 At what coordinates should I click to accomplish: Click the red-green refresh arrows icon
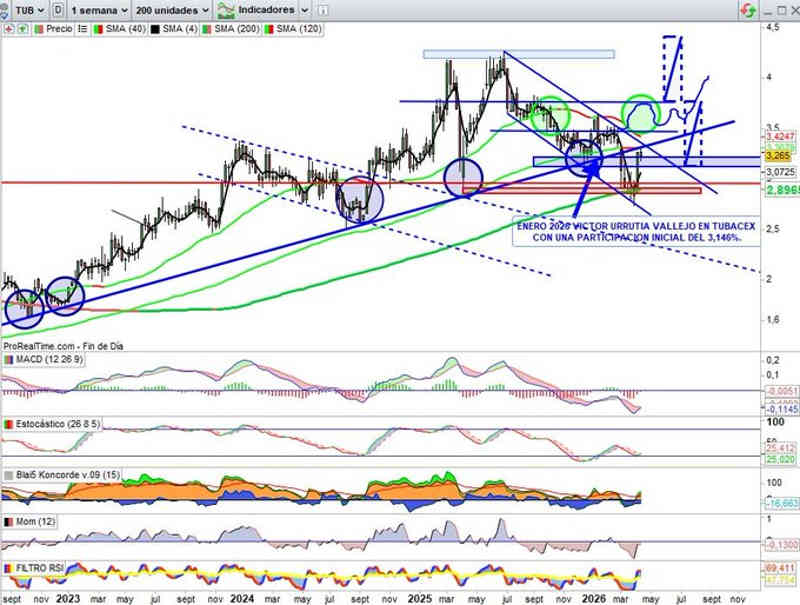point(747,9)
